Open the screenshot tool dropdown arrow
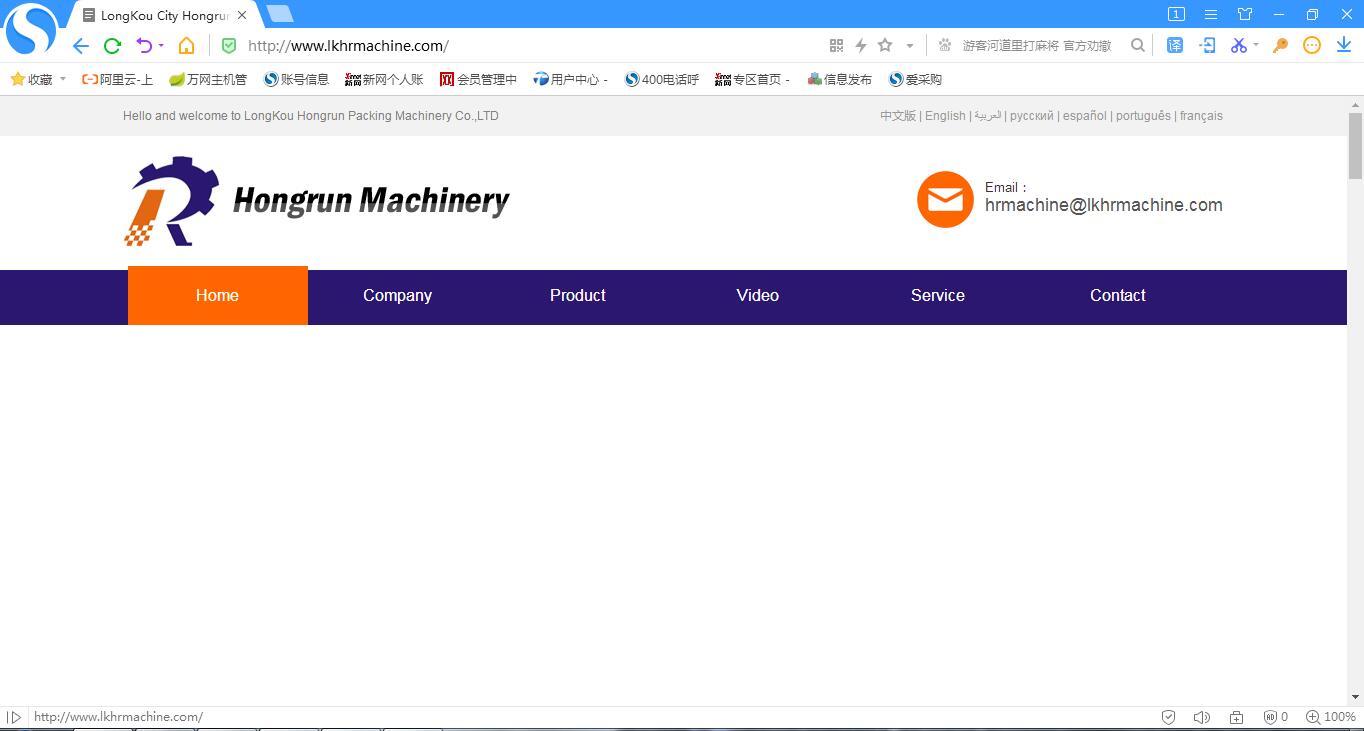The width and height of the screenshot is (1364, 731). [x=1256, y=46]
